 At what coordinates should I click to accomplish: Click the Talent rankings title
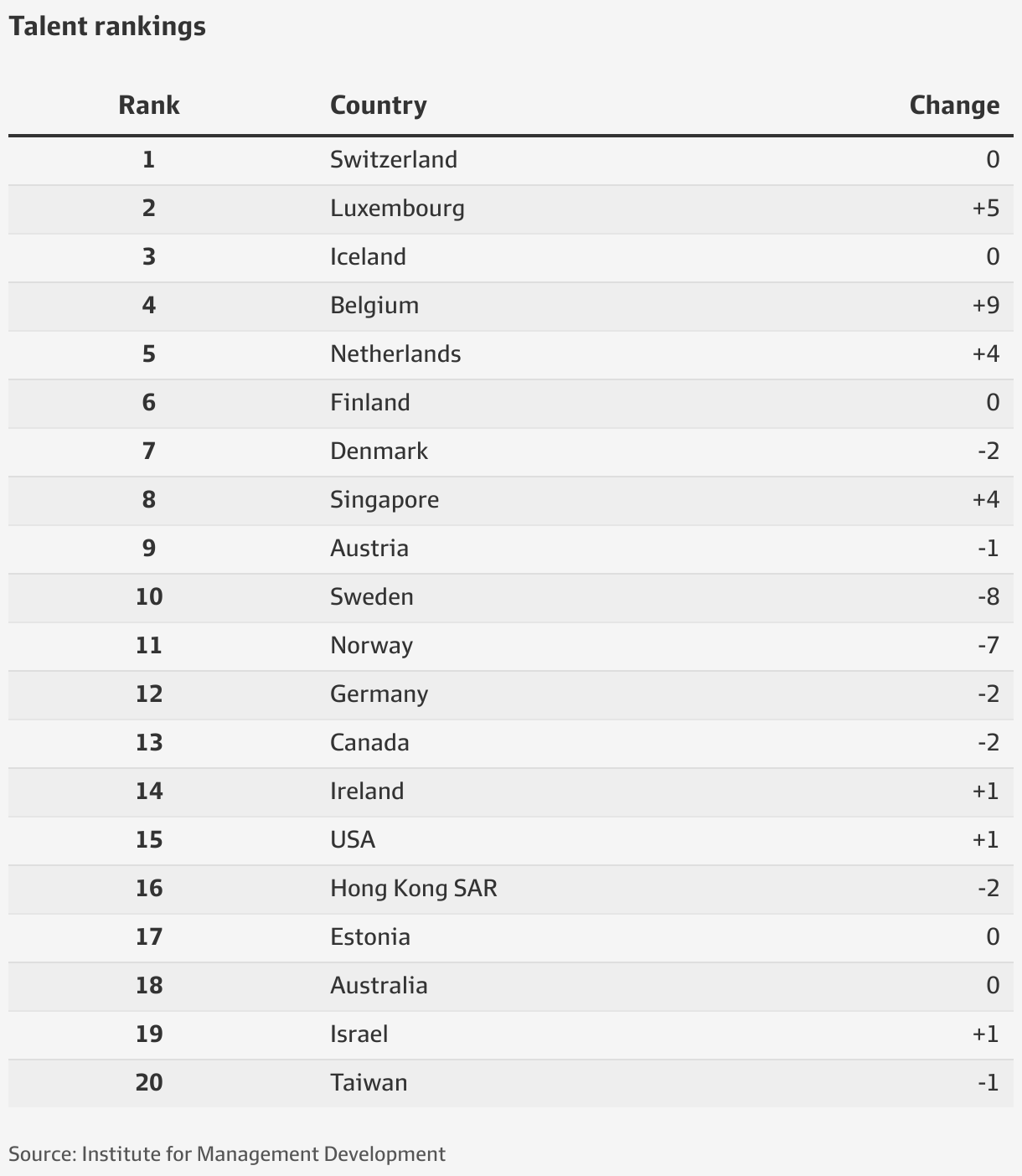point(107,27)
